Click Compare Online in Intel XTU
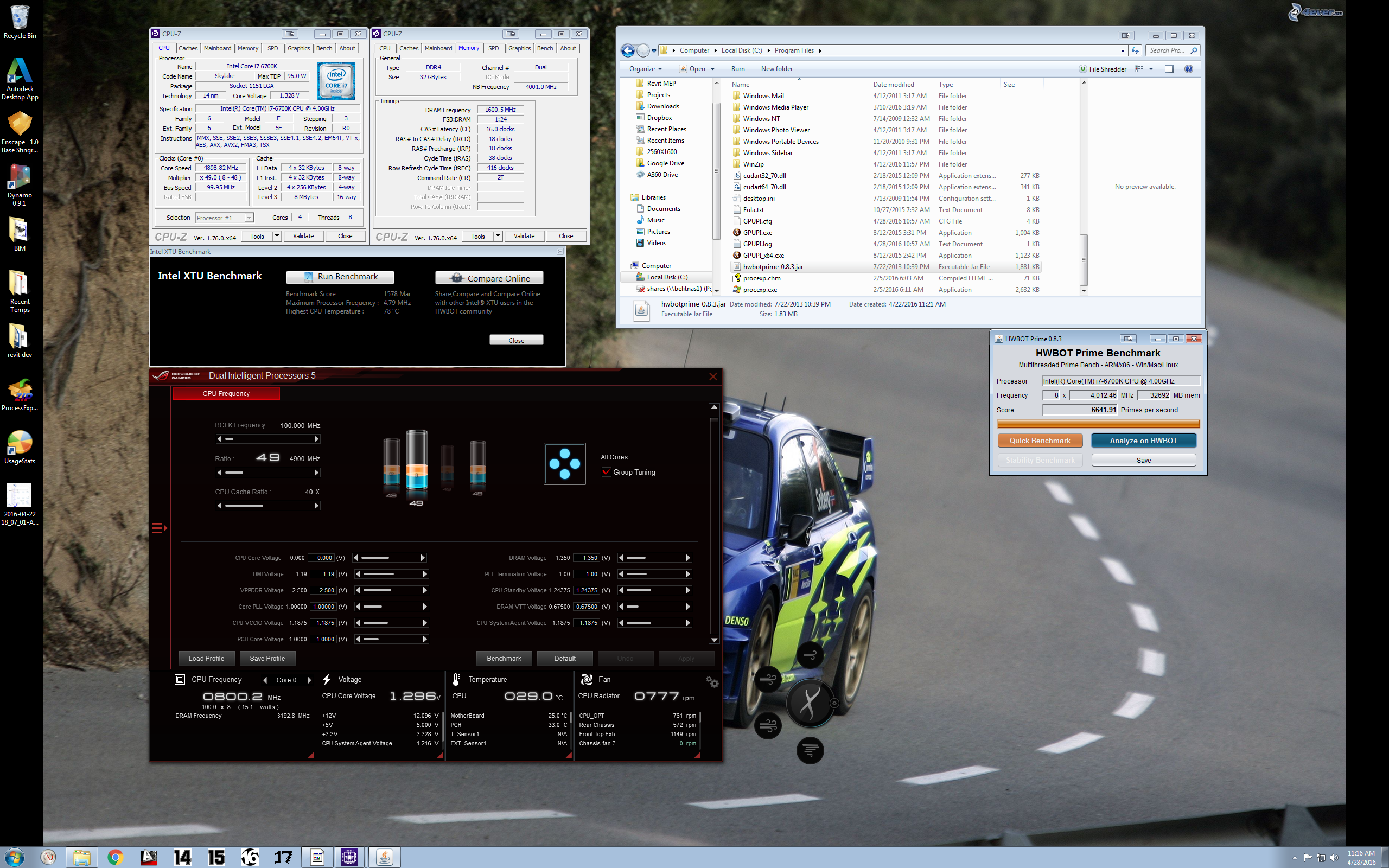Image resolution: width=1389 pixels, height=868 pixels. pos(489,278)
